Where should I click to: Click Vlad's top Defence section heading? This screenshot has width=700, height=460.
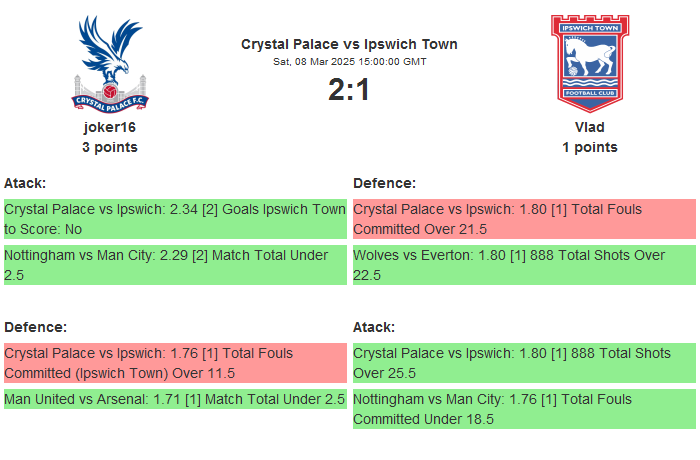pos(384,183)
